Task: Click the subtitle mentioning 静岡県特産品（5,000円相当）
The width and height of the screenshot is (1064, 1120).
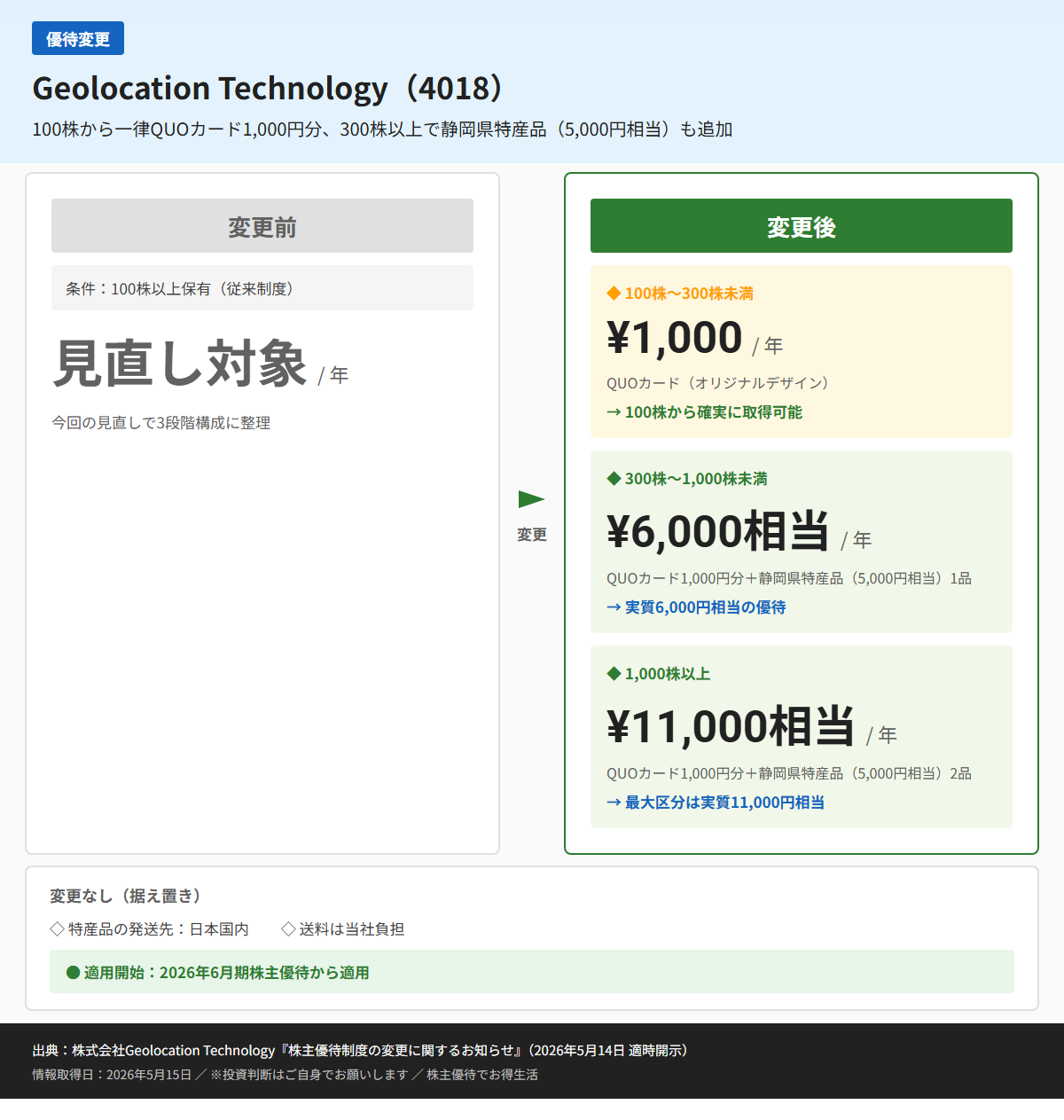Action: [382, 129]
